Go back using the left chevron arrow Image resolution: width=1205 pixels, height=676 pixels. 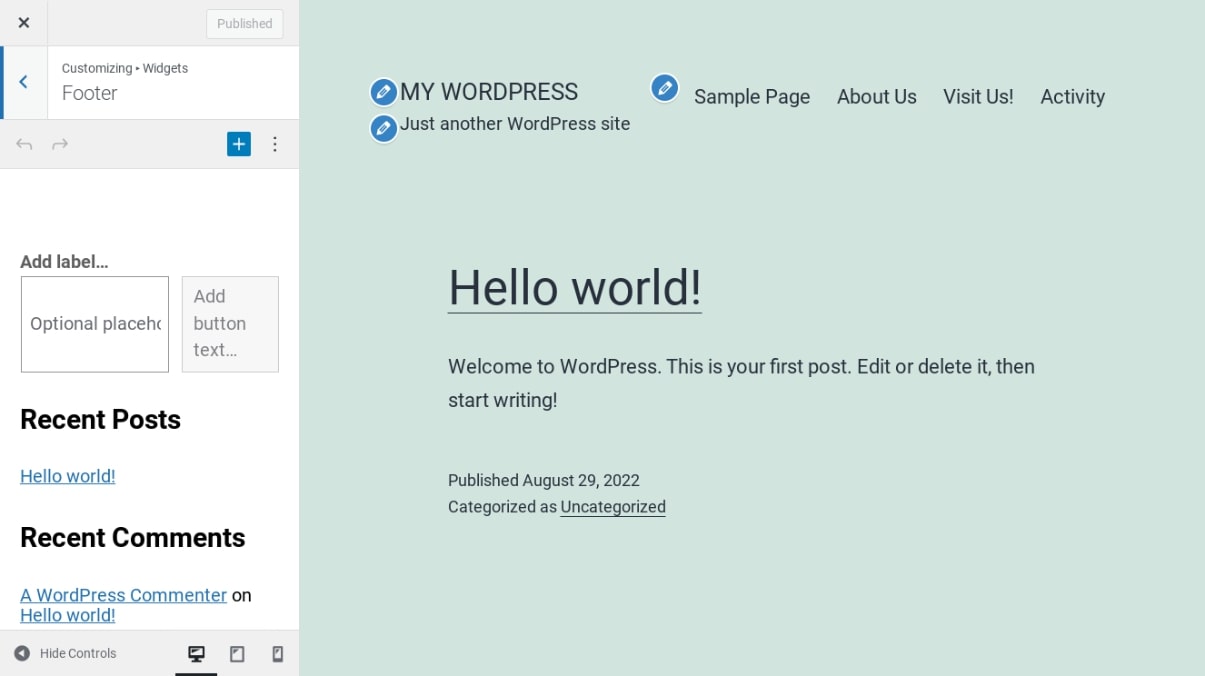coord(24,82)
